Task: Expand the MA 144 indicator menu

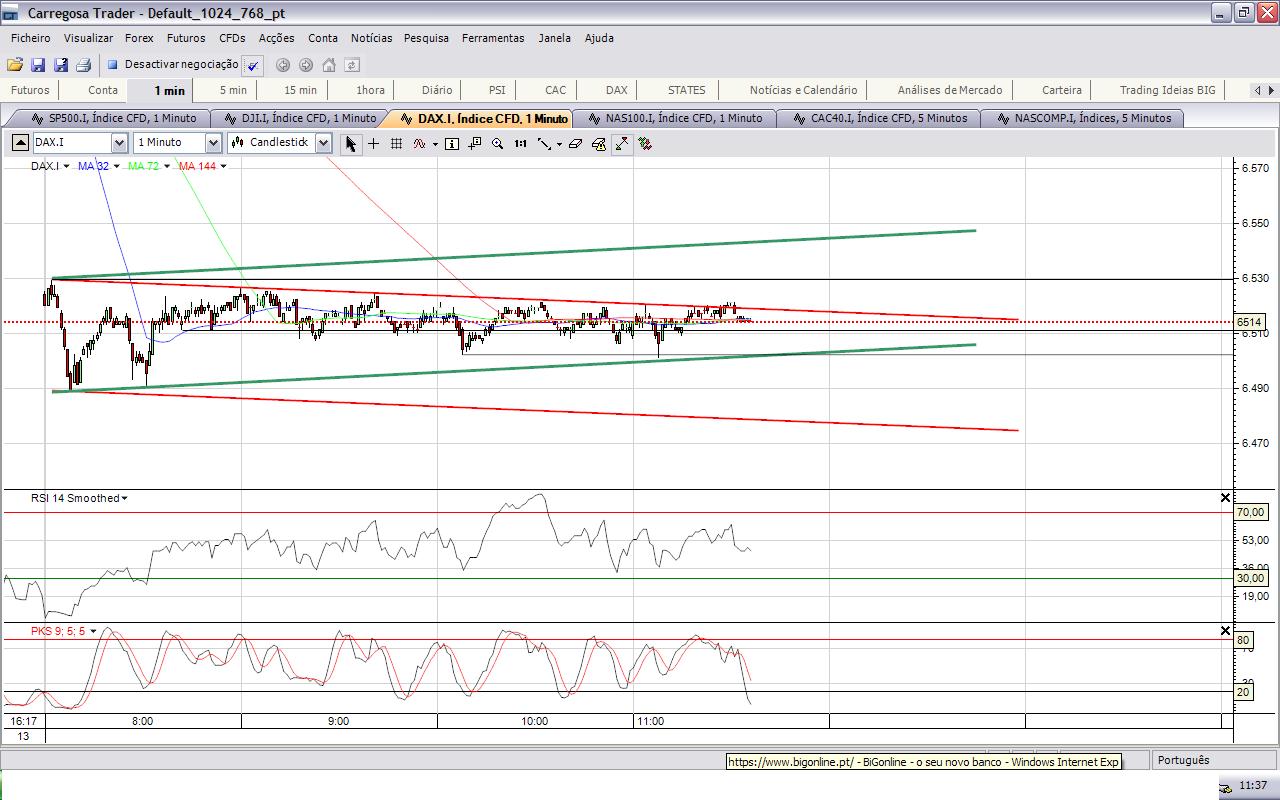Action: pos(223,166)
